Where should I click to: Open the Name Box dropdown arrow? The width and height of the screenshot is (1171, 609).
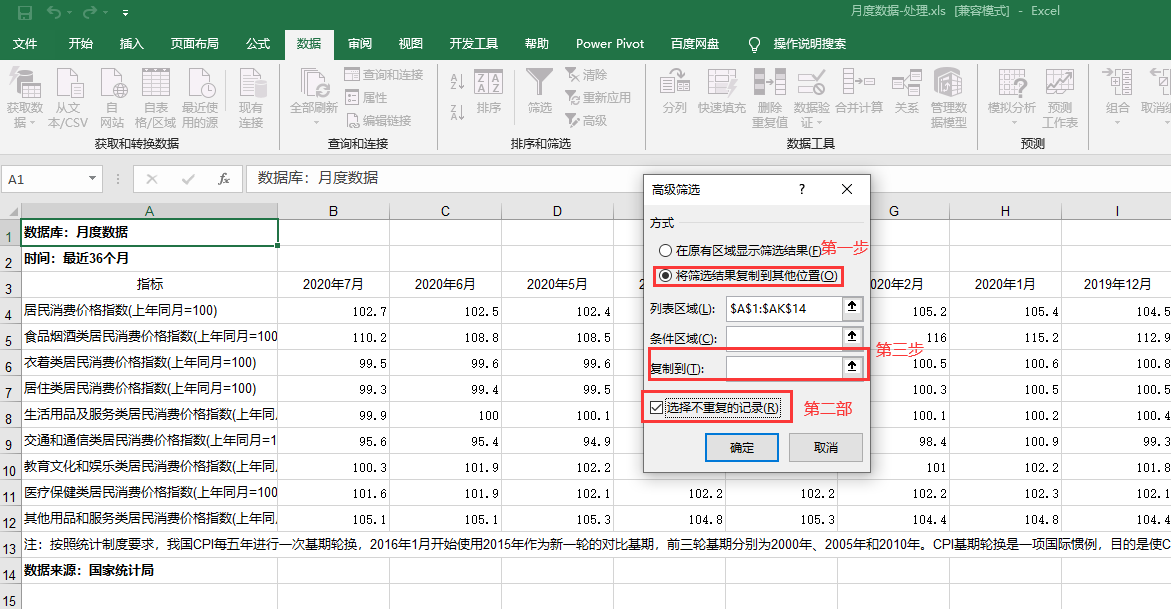pos(92,179)
